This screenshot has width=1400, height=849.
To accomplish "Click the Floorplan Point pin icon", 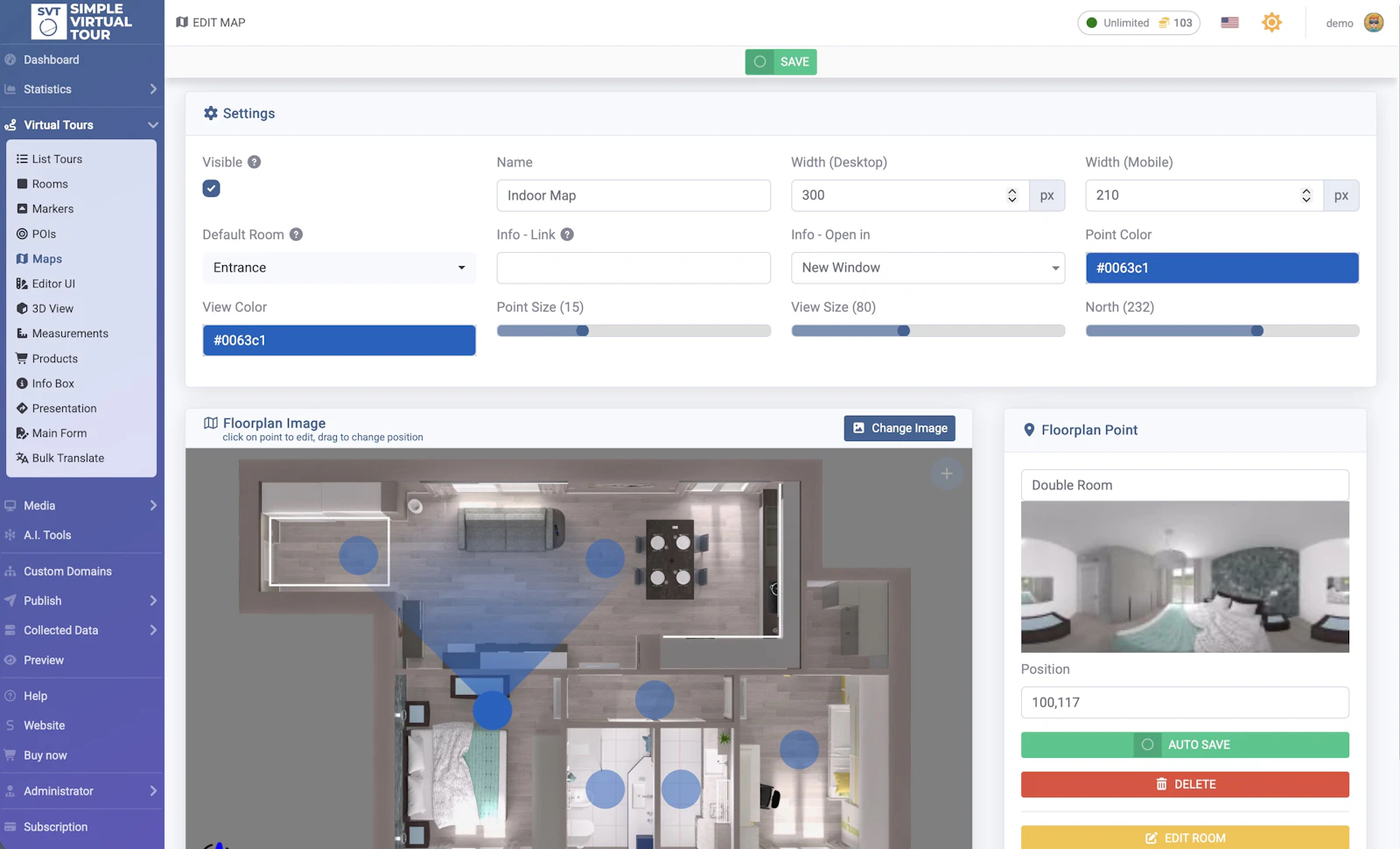I will coord(1030,430).
